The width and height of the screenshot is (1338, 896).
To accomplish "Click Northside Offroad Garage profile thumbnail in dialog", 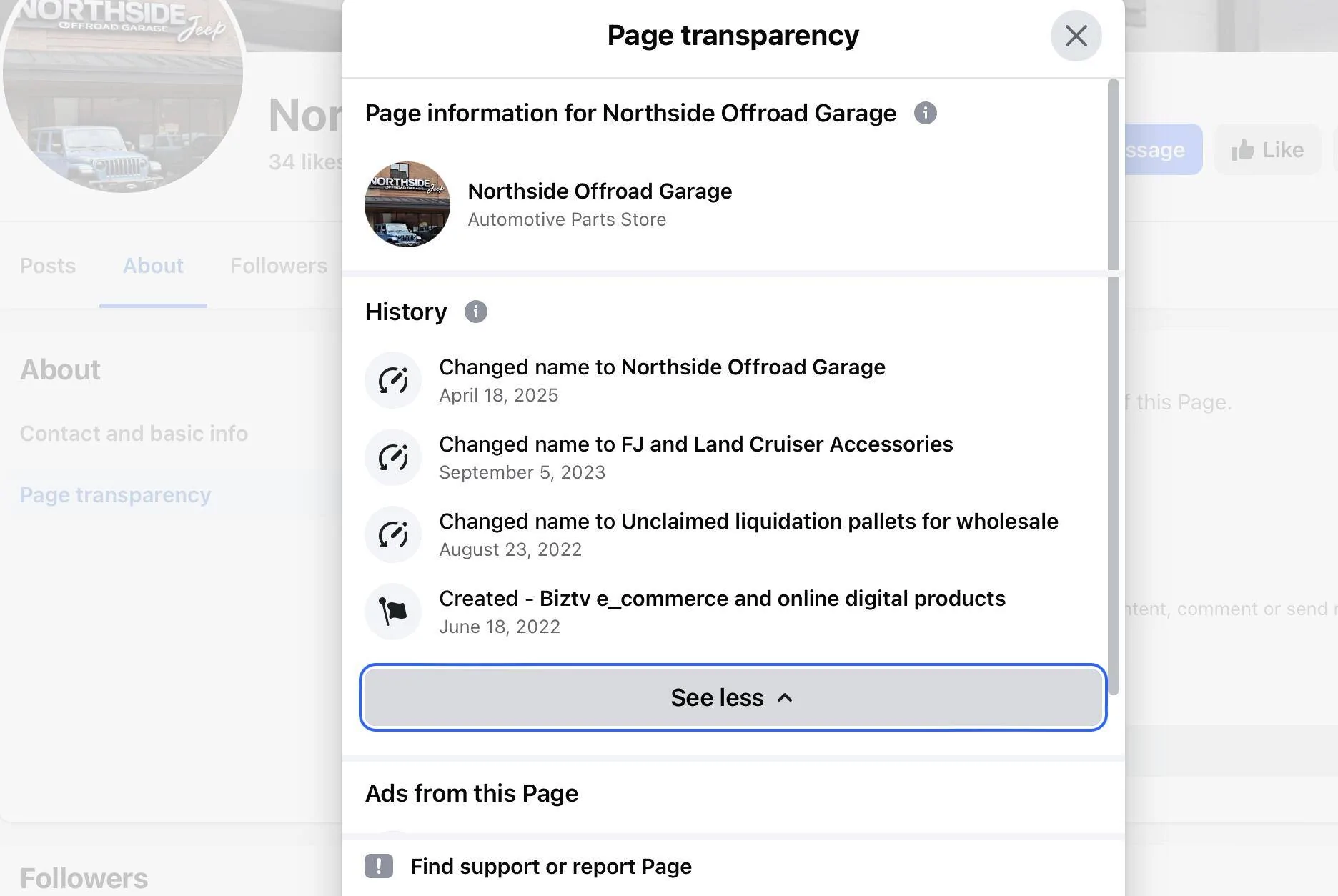I will pyautogui.click(x=407, y=204).
